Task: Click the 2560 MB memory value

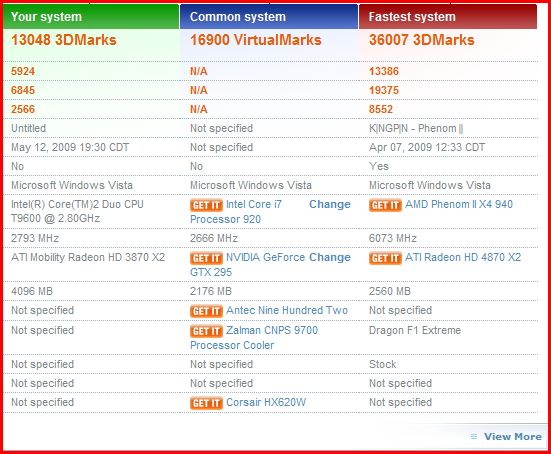Action: [x=390, y=291]
